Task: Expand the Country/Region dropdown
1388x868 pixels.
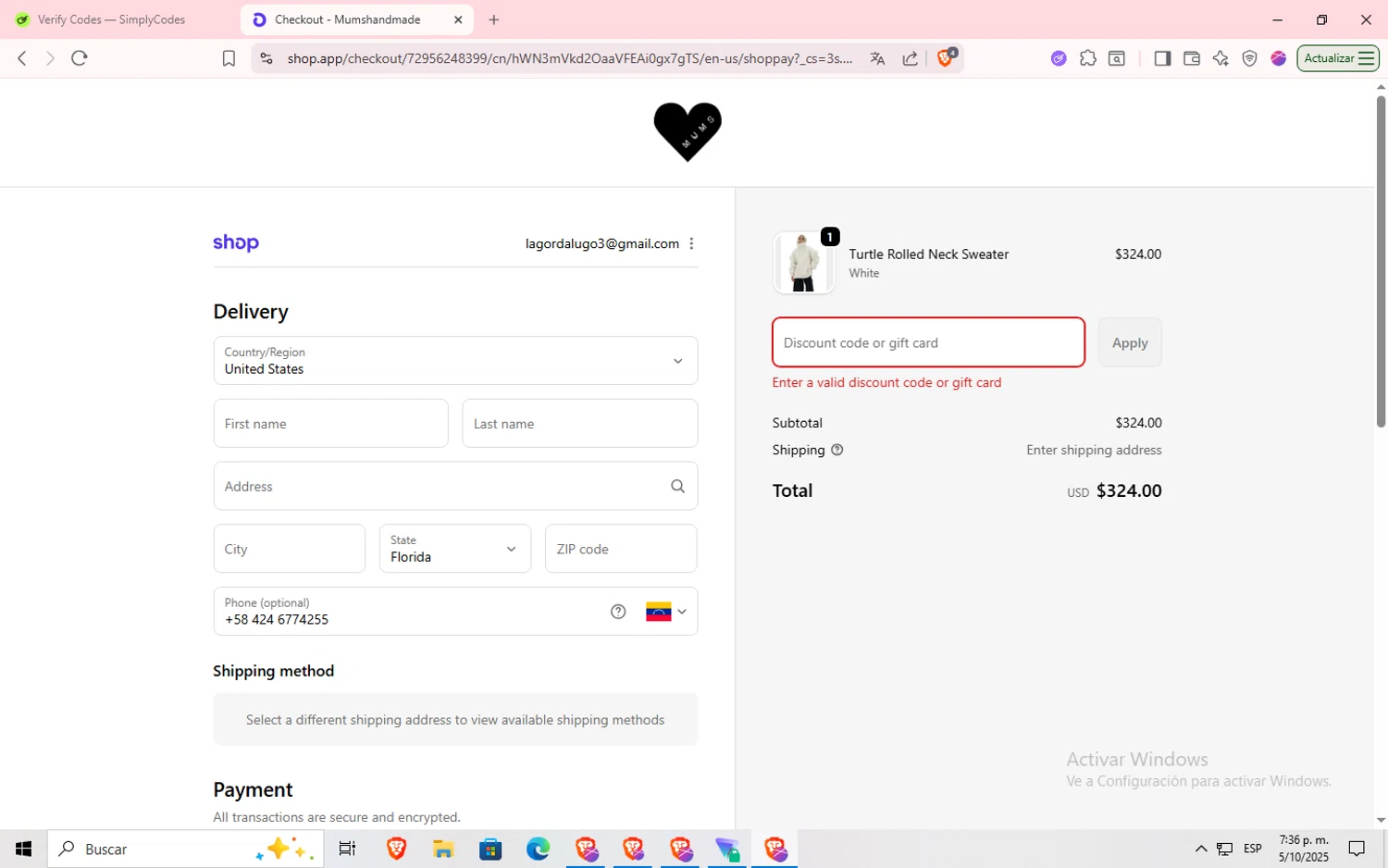Action: (455, 360)
